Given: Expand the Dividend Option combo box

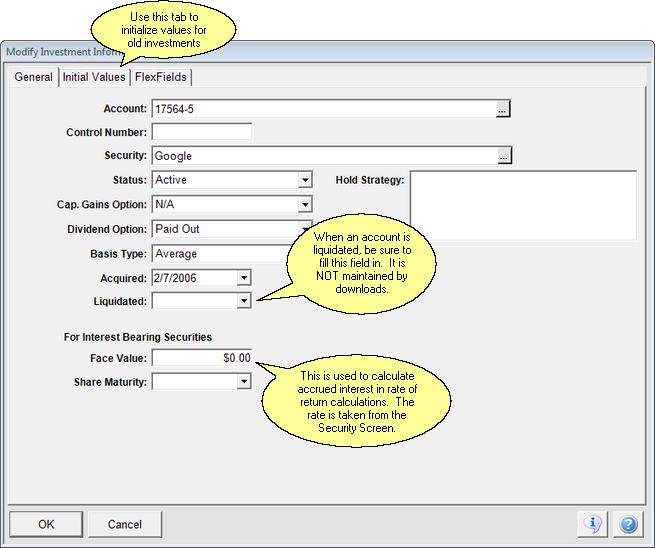Looking at the screenshot, I should click(x=304, y=229).
